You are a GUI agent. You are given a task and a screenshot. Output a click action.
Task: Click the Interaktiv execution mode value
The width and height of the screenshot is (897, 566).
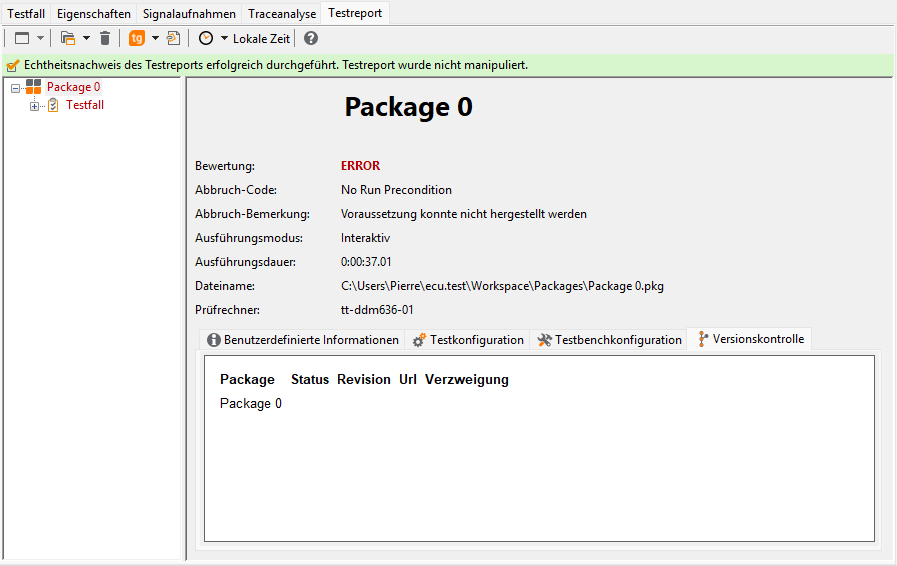point(365,238)
